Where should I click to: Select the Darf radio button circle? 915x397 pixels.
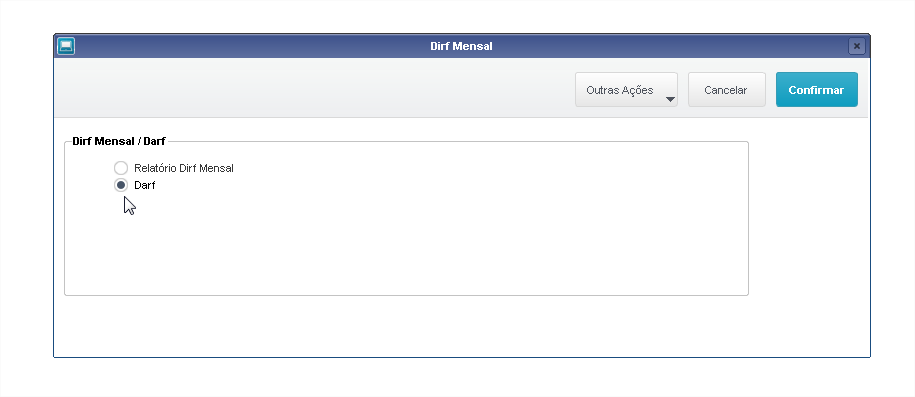(x=121, y=185)
